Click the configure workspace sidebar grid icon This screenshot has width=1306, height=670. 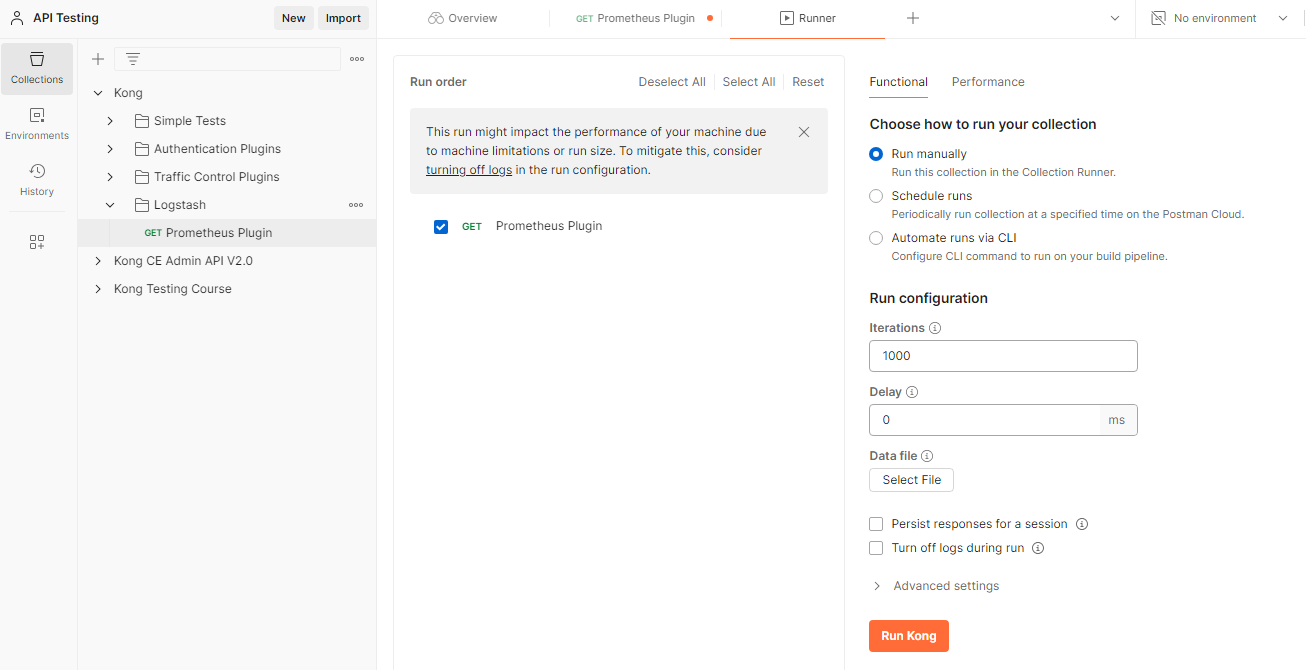click(37, 242)
